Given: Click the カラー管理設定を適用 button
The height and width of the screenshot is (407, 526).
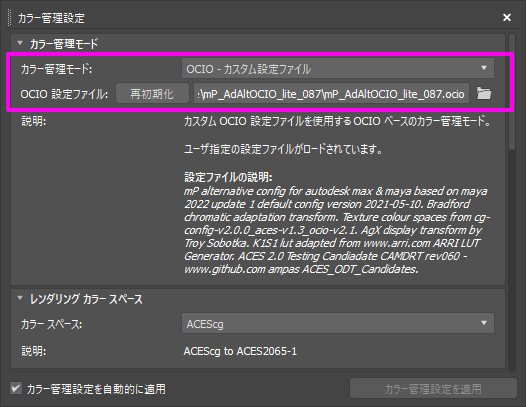Looking at the screenshot, I should pos(433,389).
